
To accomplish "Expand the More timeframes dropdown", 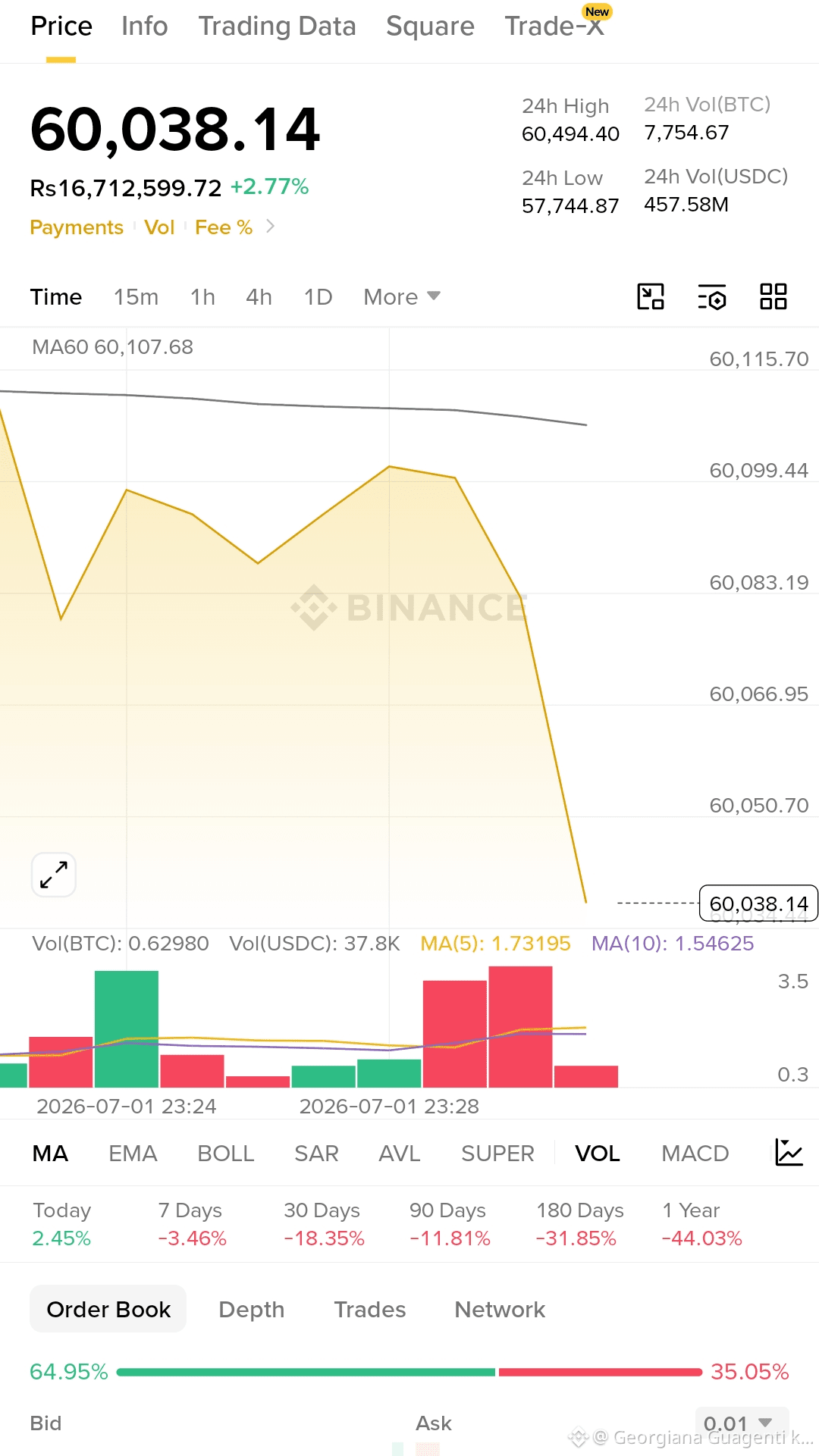I will 402,296.
